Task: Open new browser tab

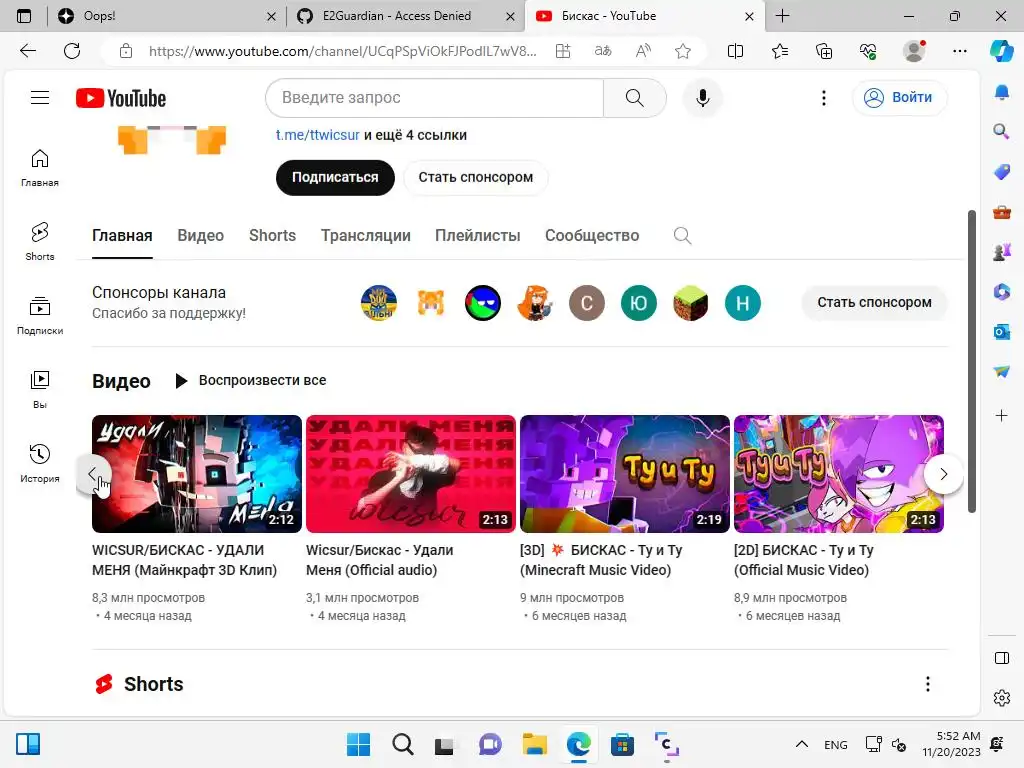Action: tap(782, 16)
